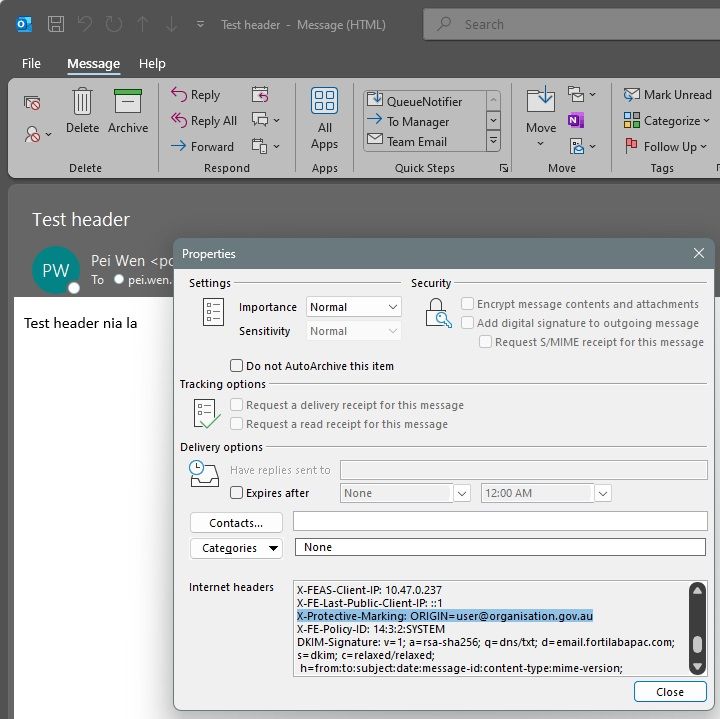Open the Categorize dropdown in Tags
Viewport: 720px width, 719px height.
666,120
